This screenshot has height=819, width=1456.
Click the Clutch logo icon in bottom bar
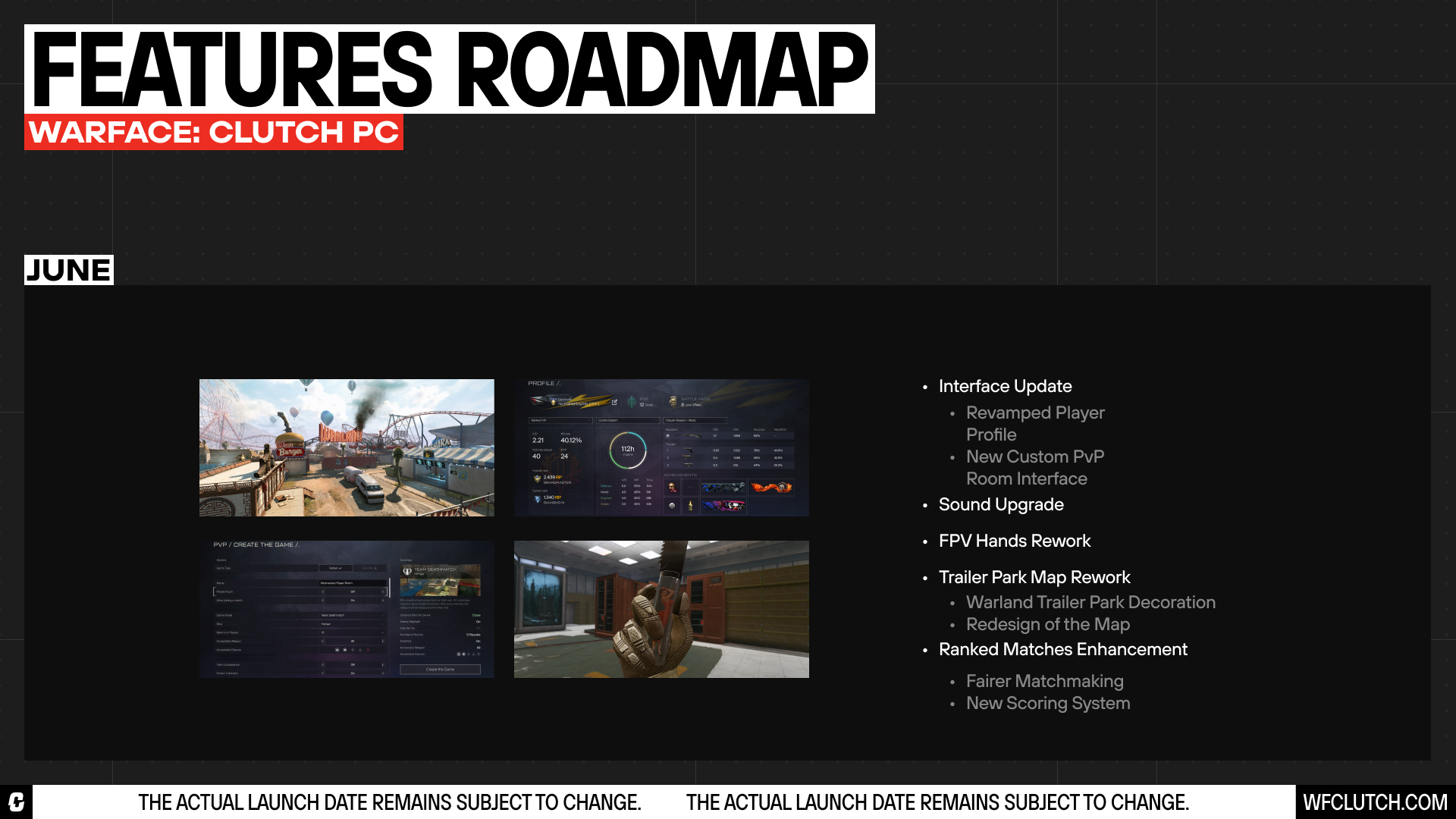pos(16,802)
